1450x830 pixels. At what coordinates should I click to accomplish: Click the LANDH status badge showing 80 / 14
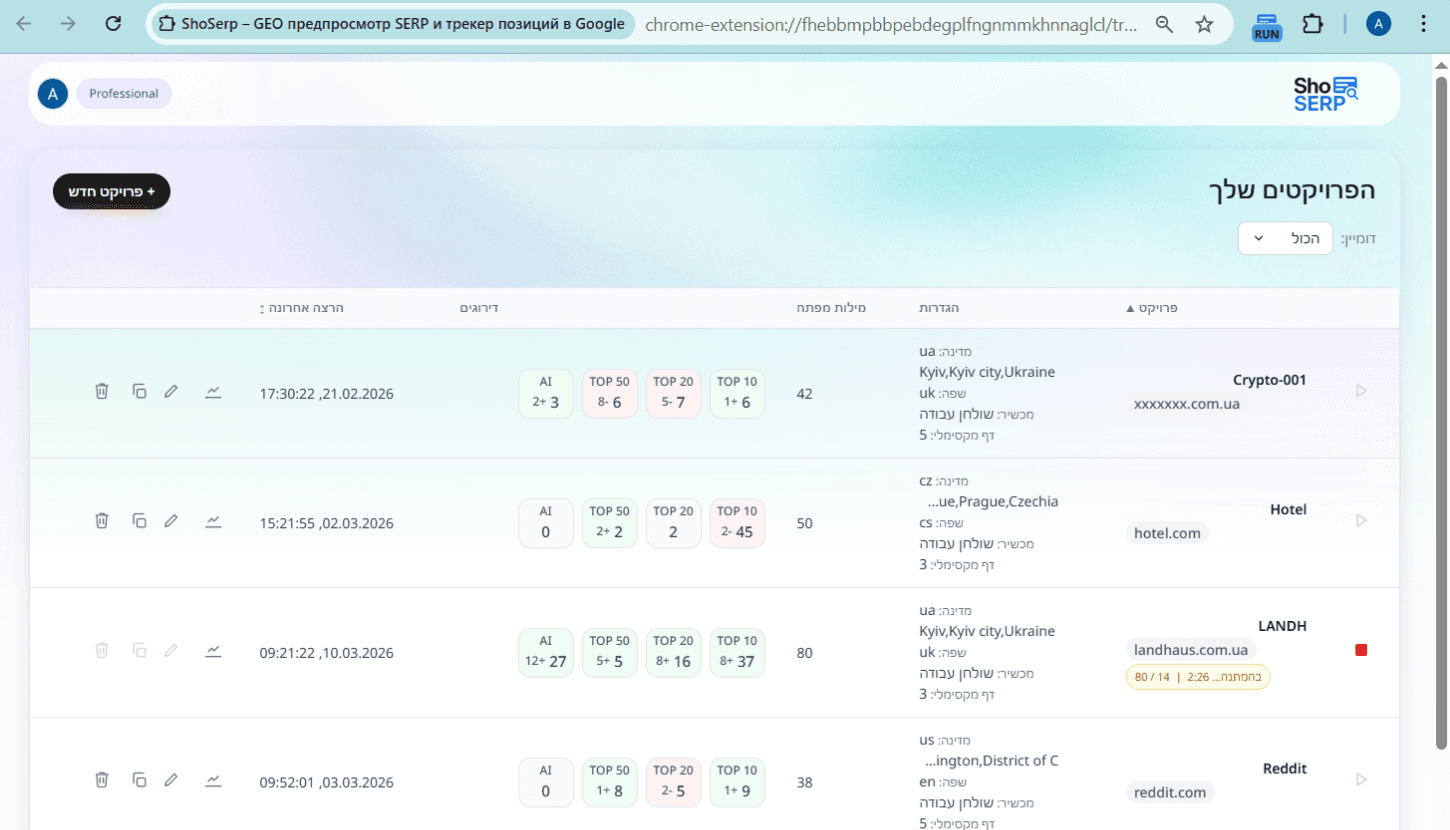(x=1198, y=677)
